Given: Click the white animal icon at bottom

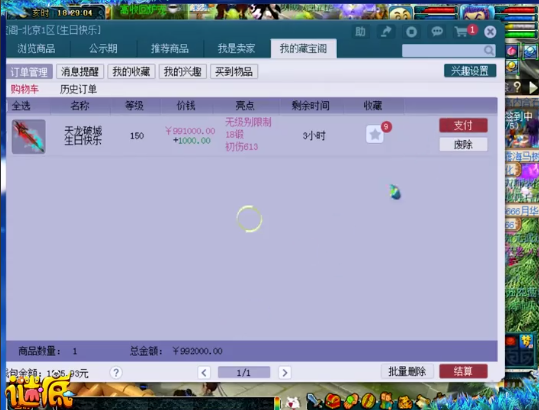Looking at the screenshot, I should [293, 403].
